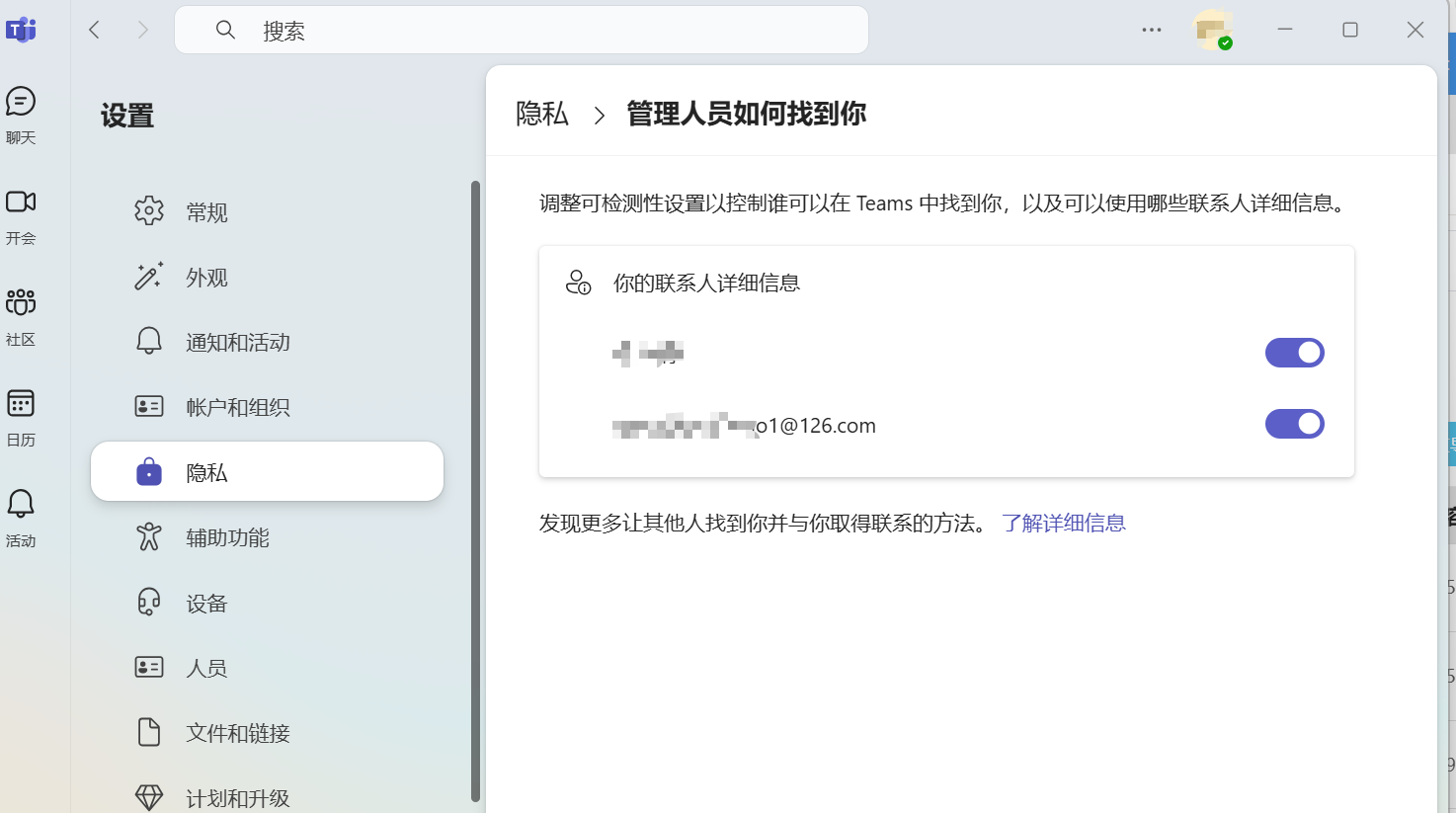The width and height of the screenshot is (1456, 813).
Task: Open the three-dots more options menu
Action: tap(1152, 30)
